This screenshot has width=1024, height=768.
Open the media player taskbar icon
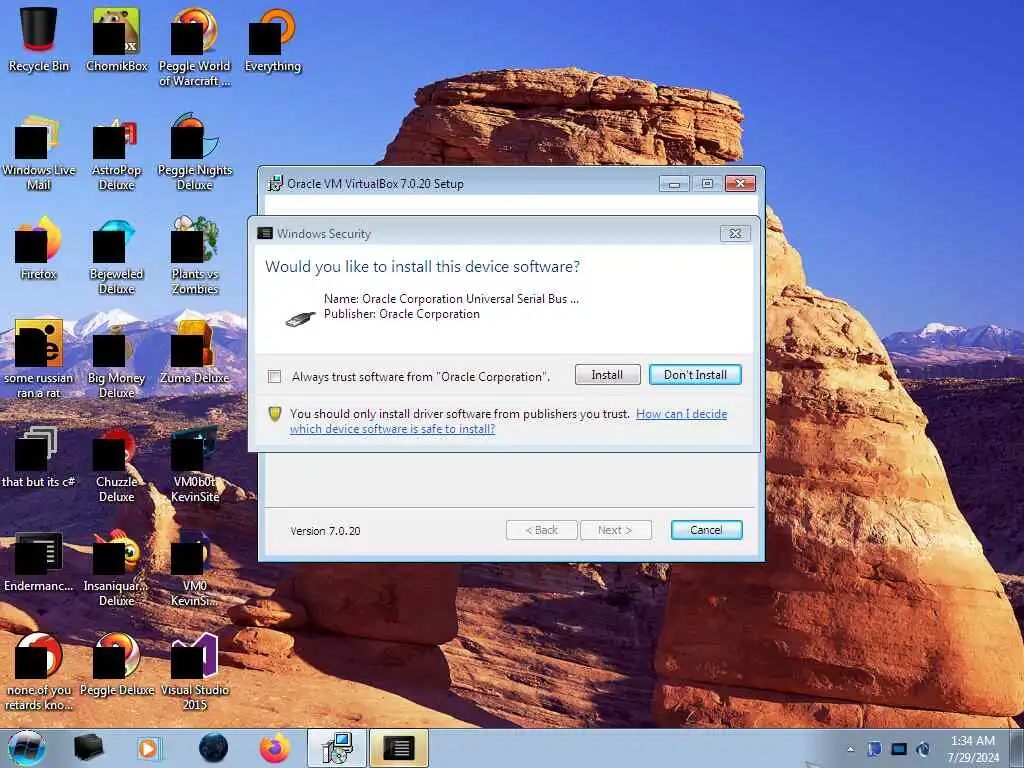(x=149, y=748)
